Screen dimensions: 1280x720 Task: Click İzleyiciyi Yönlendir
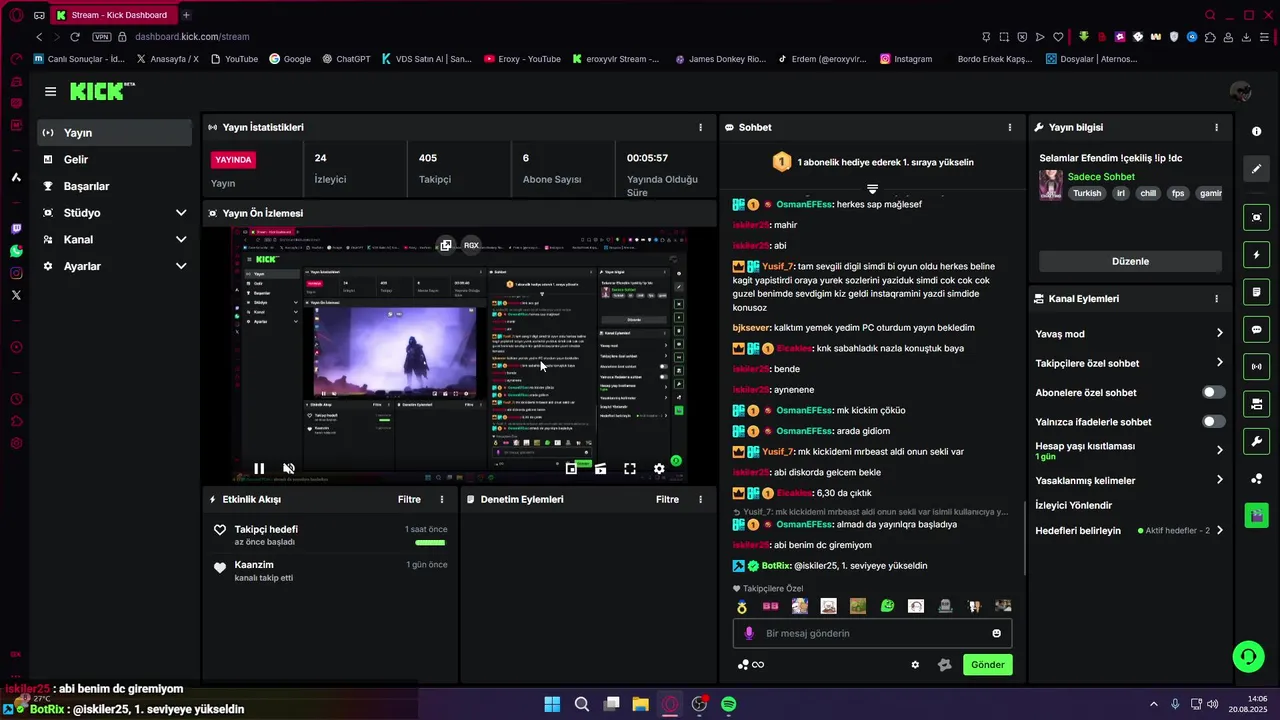point(1073,505)
